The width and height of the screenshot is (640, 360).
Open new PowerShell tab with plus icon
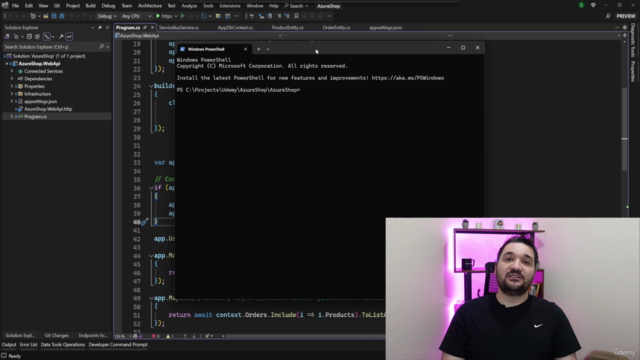(x=258, y=49)
